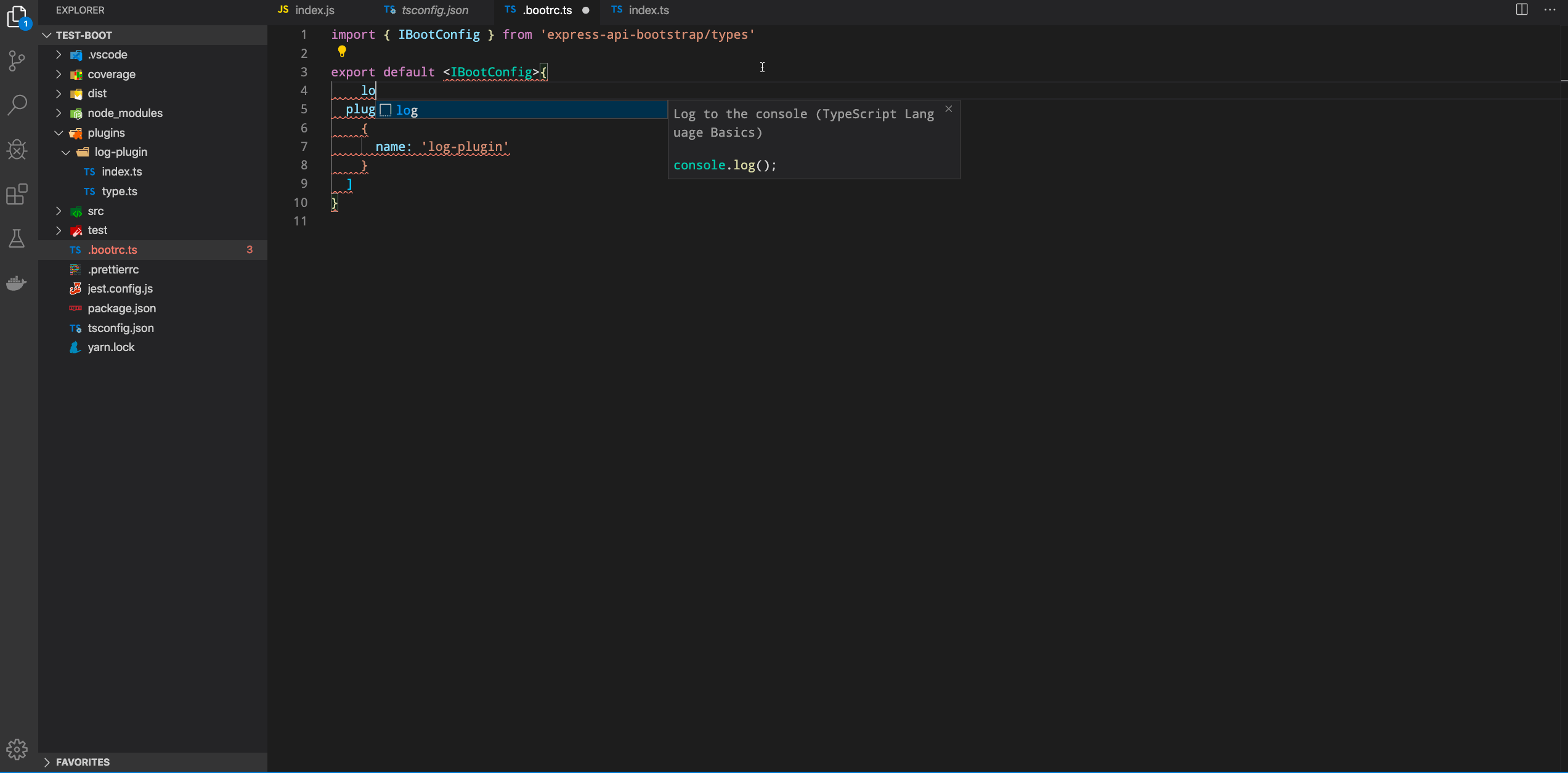Expand the FAVORITES section
This screenshot has width=1568, height=773.
pos(47,762)
